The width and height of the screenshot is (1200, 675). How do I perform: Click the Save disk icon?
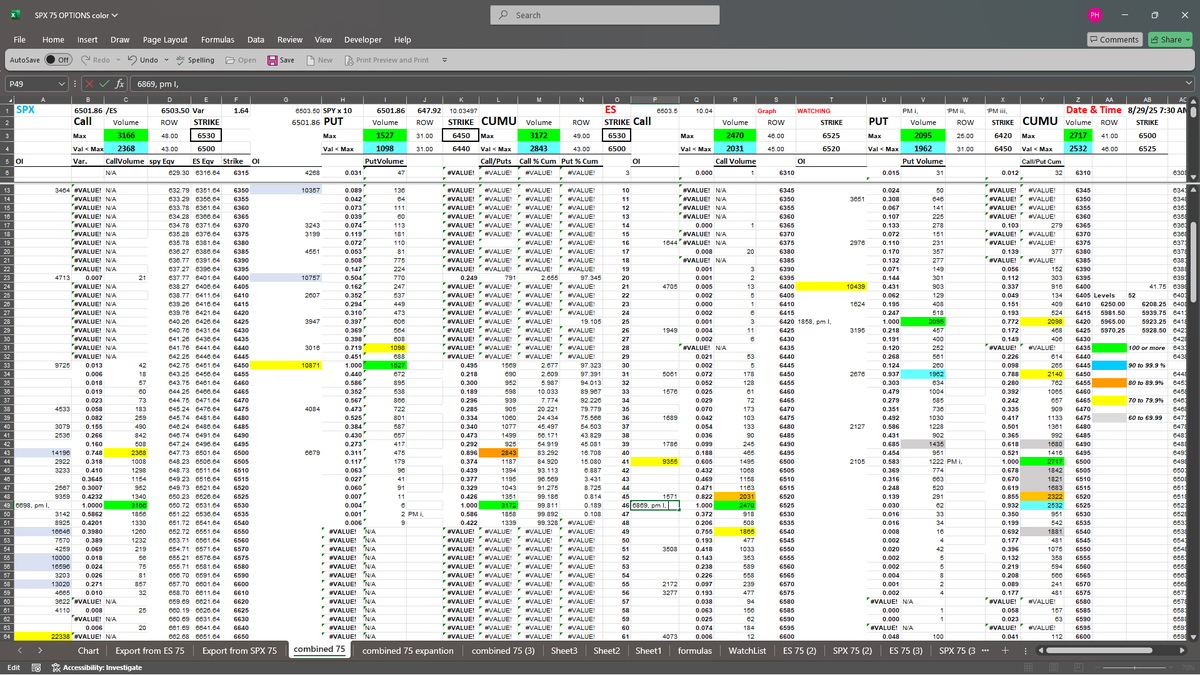click(272, 60)
